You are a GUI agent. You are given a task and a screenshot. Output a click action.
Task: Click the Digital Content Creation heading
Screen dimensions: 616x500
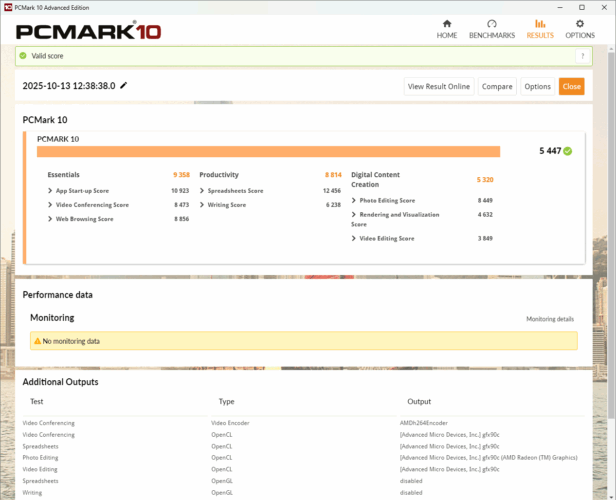point(375,179)
